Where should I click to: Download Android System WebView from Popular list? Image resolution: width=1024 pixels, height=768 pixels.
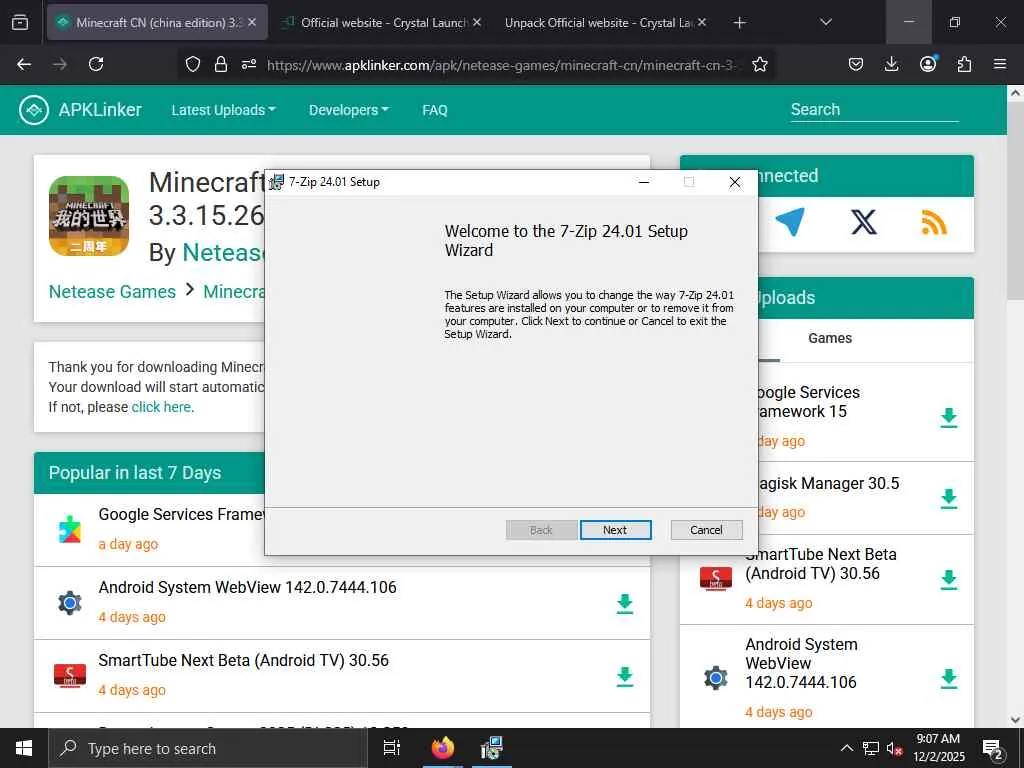click(625, 603)
